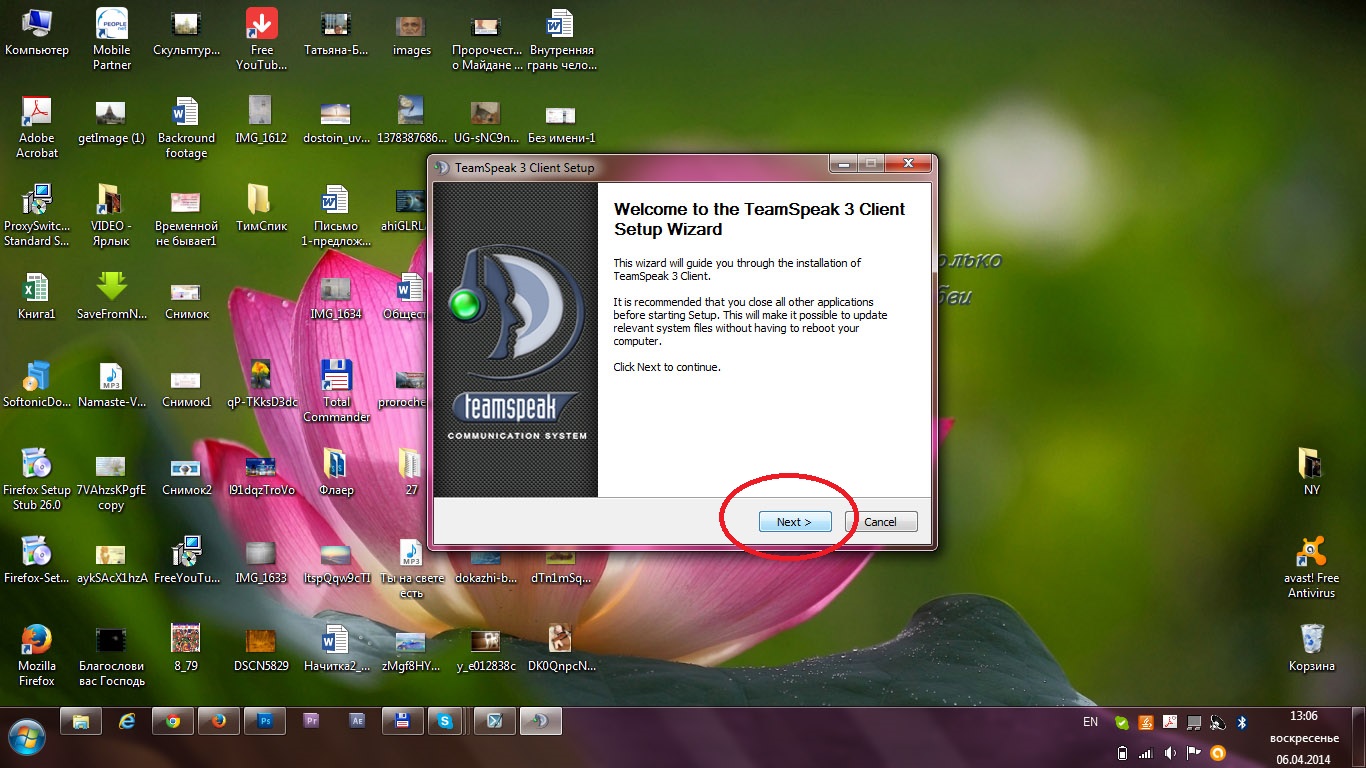Image resolution: width=1366 pixels, height=768 pixels.
Task: Select Благослови вас Господь desktop file
Action: [112, 655]
